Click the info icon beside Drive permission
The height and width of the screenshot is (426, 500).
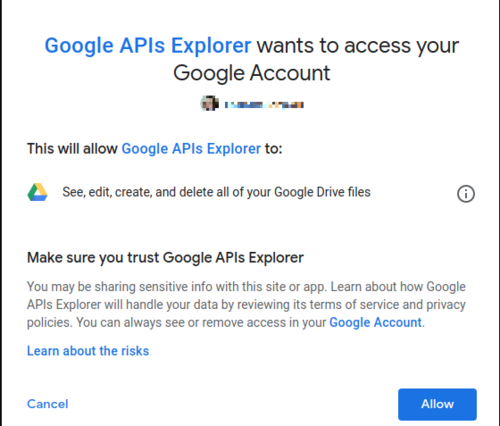pos(466,194)
